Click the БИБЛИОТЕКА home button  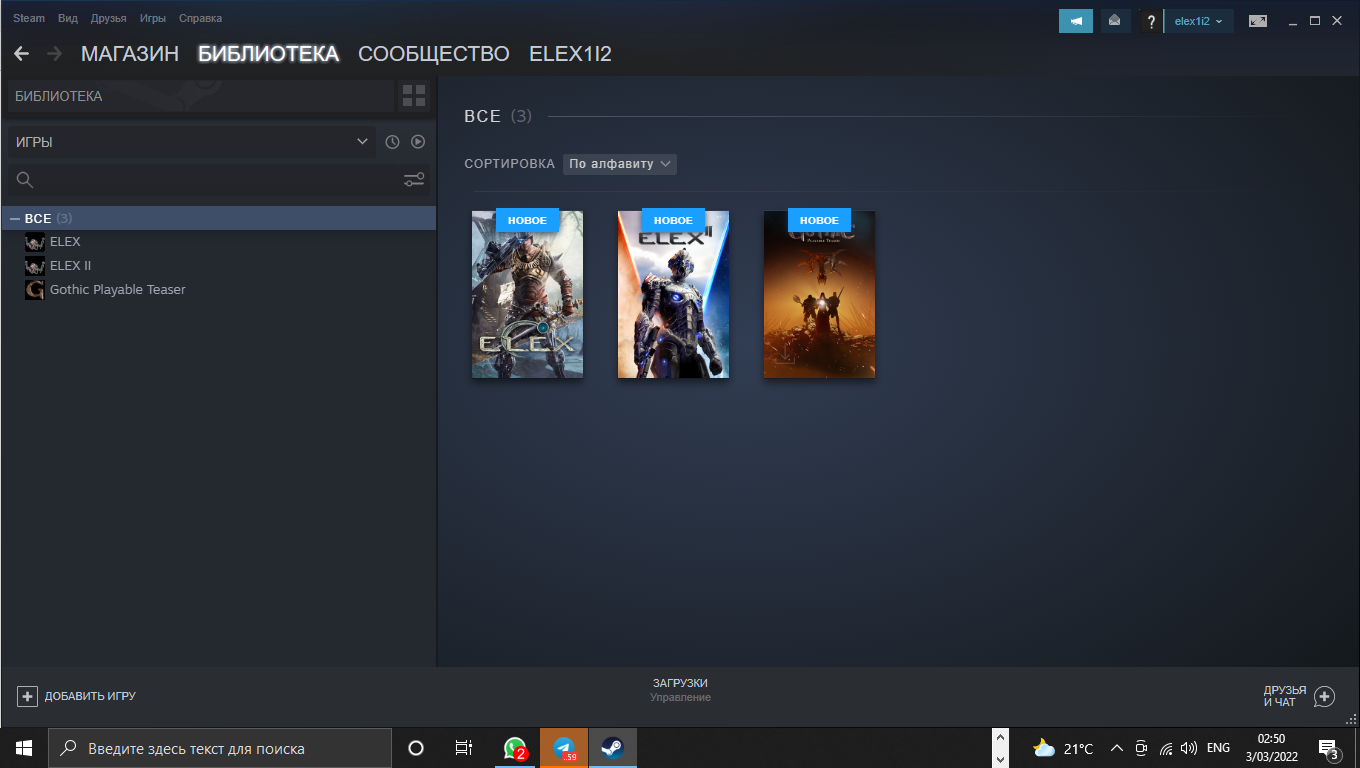point(201,96)
